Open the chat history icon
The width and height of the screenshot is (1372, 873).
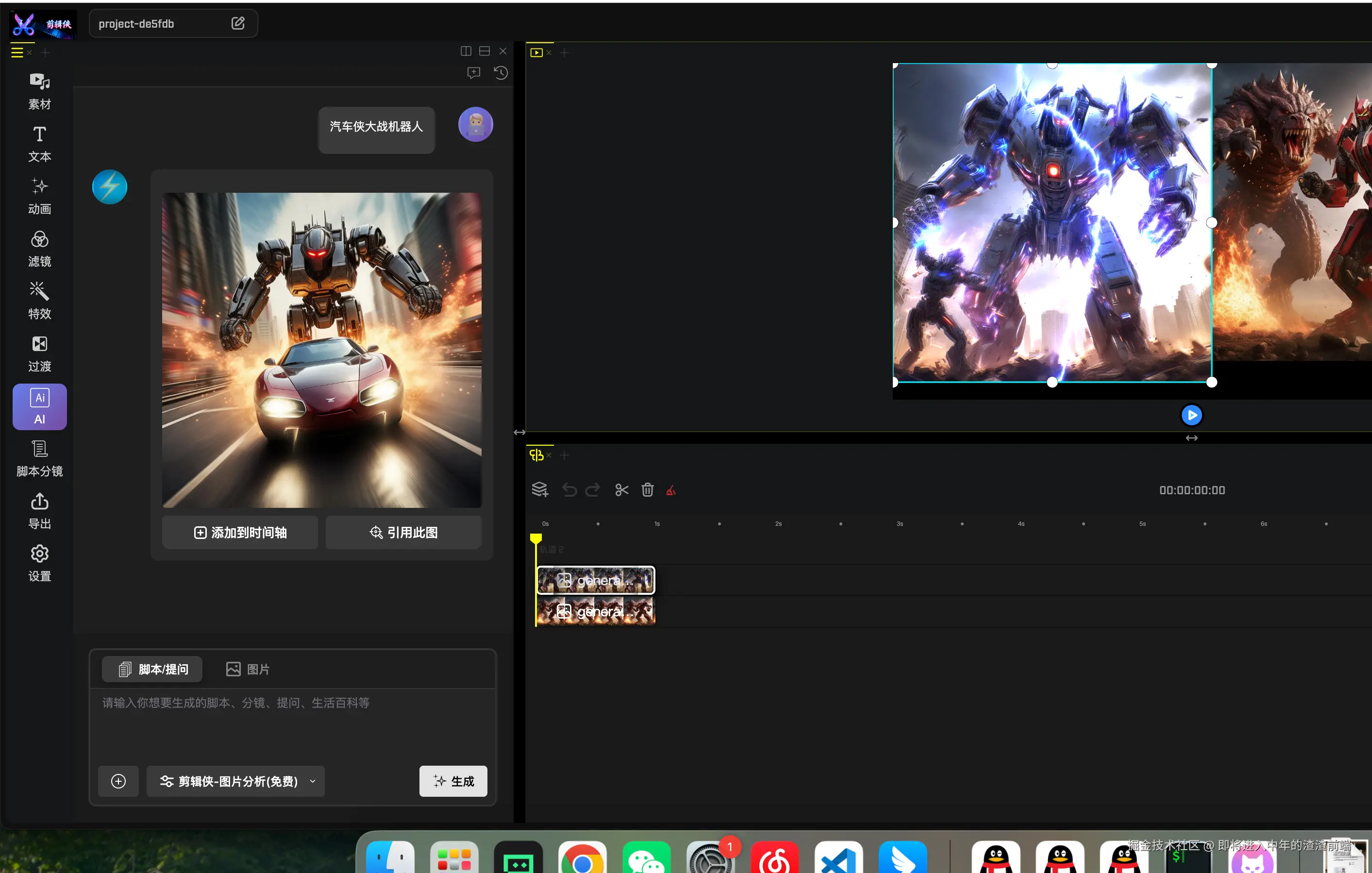[500, 73]
